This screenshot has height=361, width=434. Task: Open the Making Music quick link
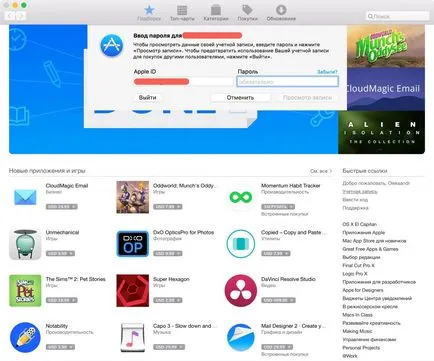(357, 331)
